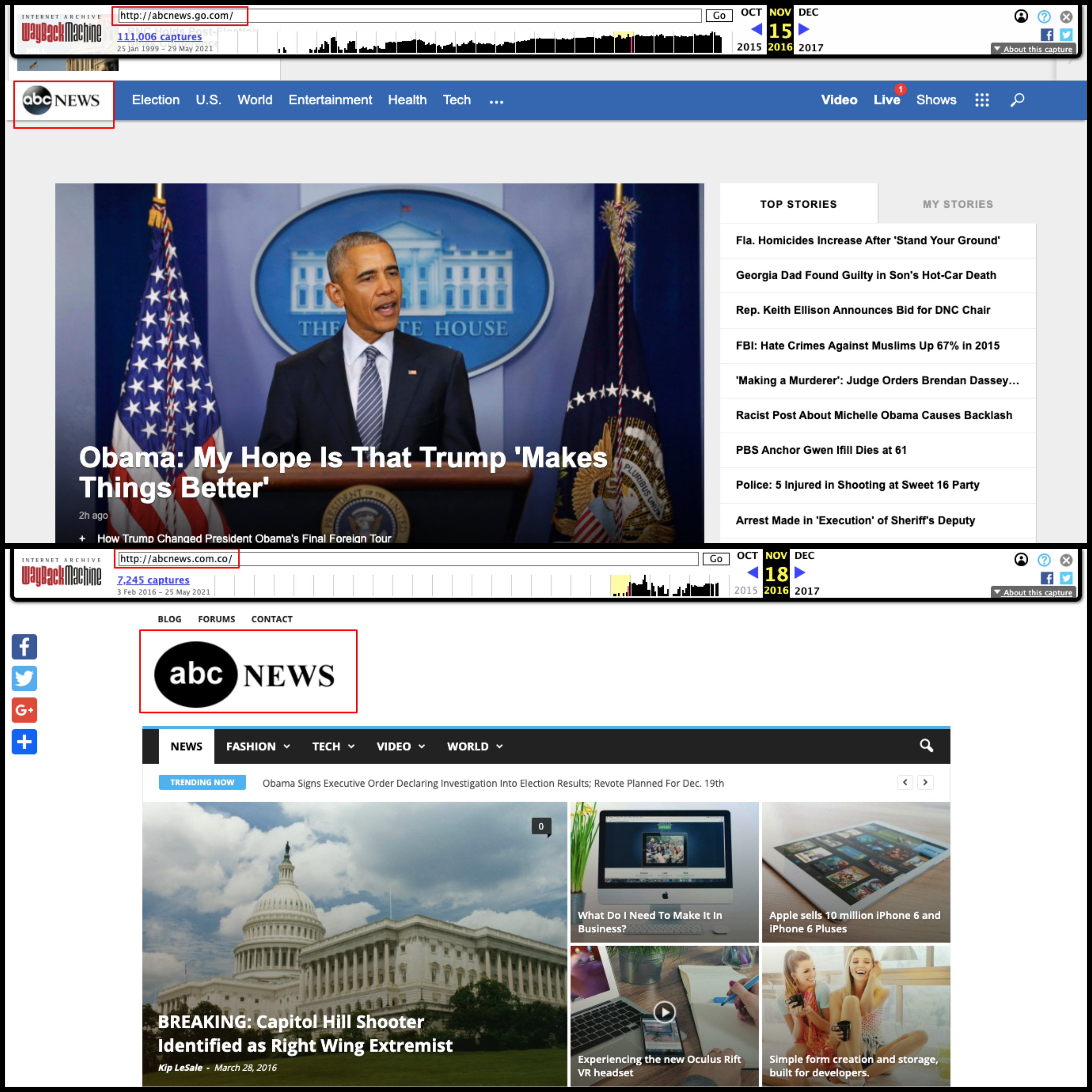Image resolution: width=1092 pixels, height=1092 pixels.
Task: Share bottom capture on Twitter toolbar icon
Action: tap(1066, 578)
